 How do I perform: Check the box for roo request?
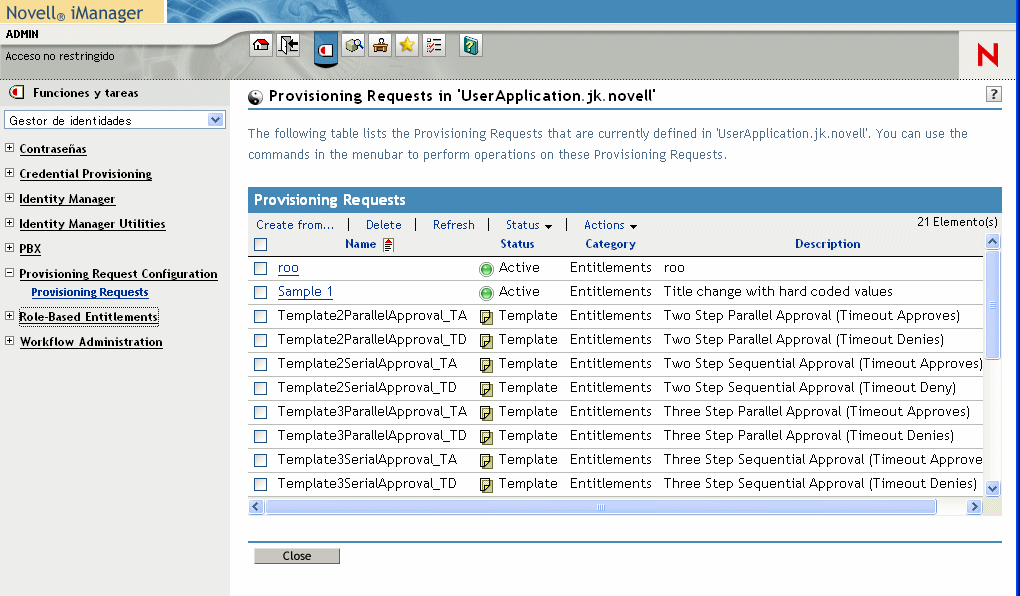261,268
